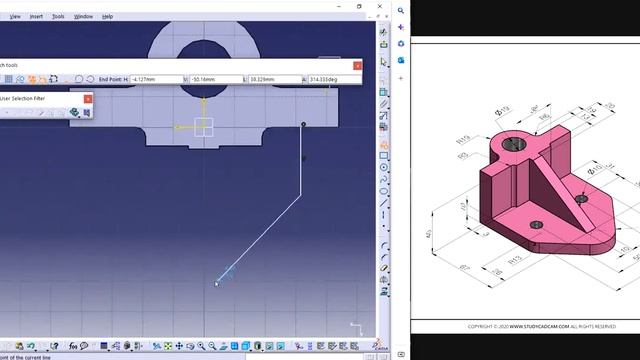Click the Undo icon
Image resolution: width=640 pixels, height=360 pixels.
(x=31, y=346)
